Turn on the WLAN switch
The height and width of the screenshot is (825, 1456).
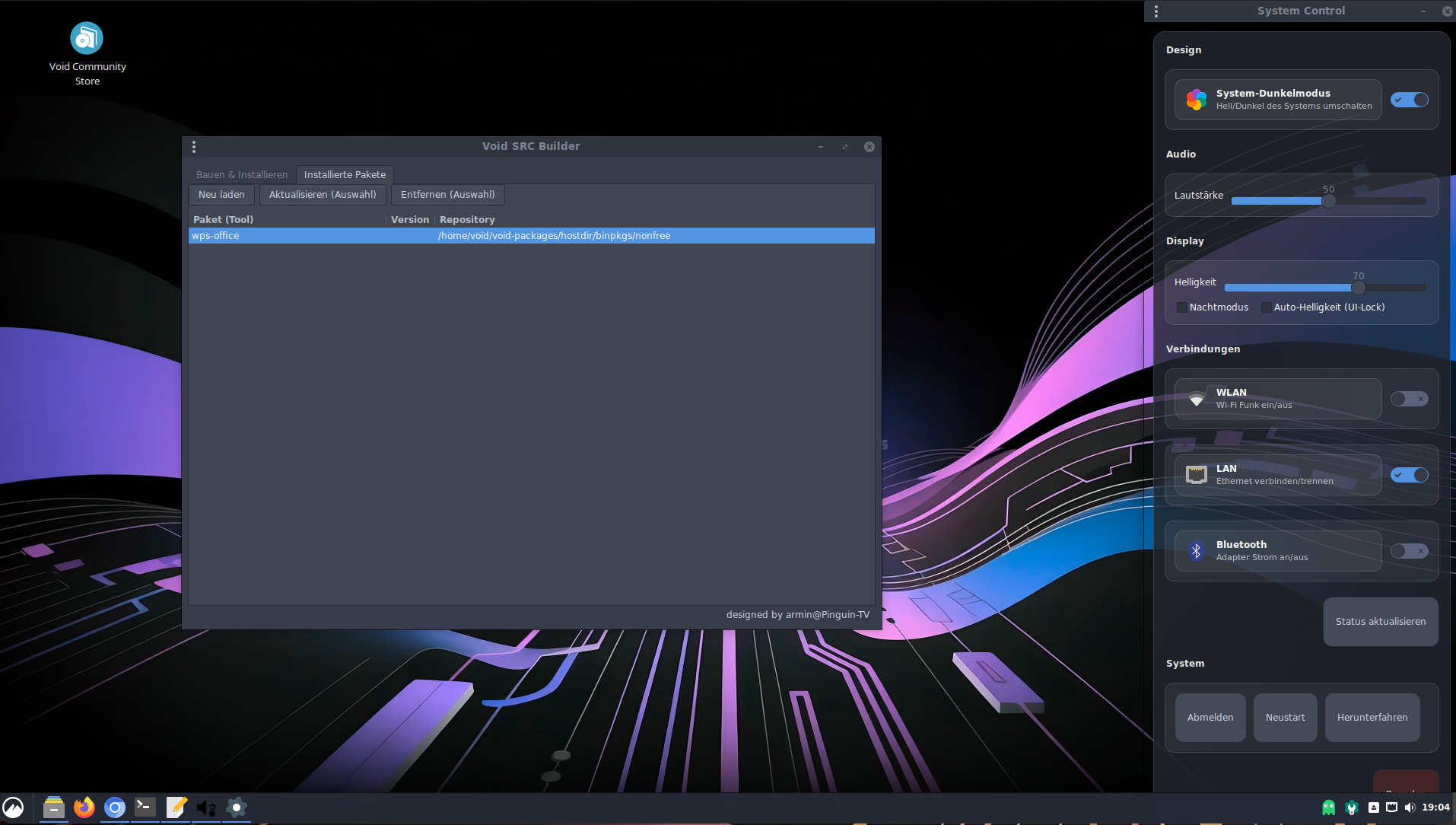tap(1409, 399)
